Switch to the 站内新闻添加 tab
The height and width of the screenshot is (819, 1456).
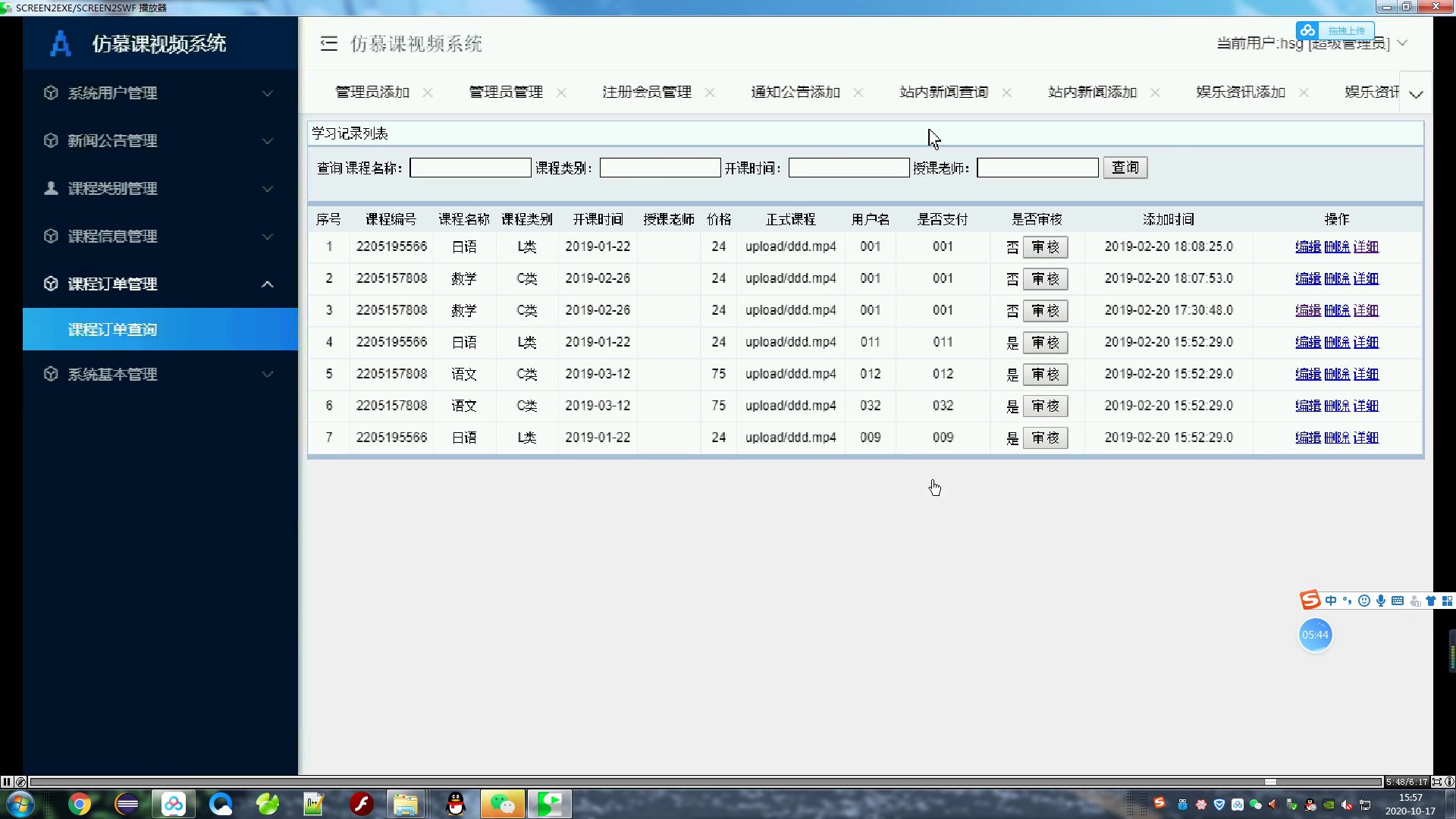1093,93
